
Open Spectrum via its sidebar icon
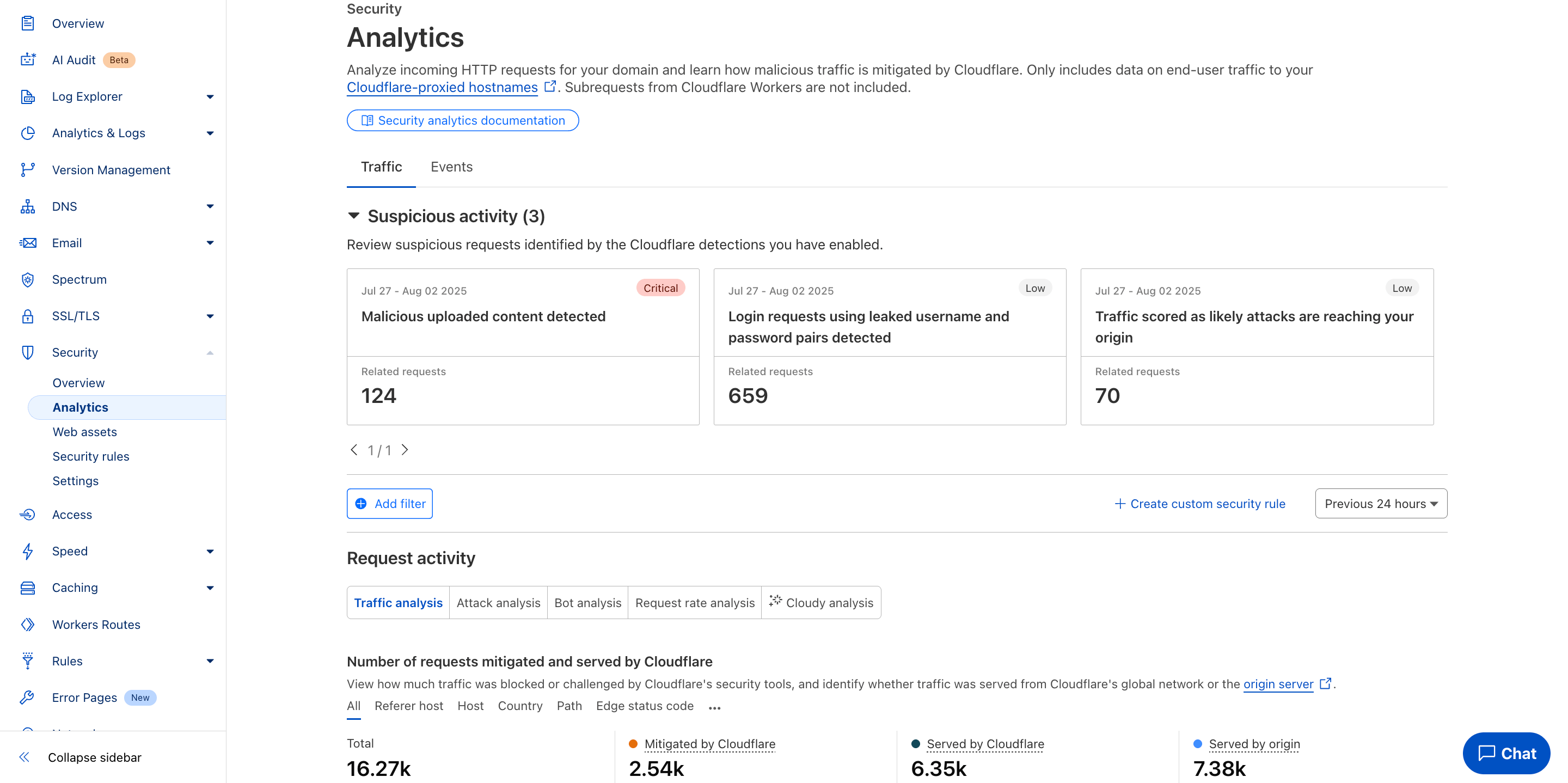[28, 279]
